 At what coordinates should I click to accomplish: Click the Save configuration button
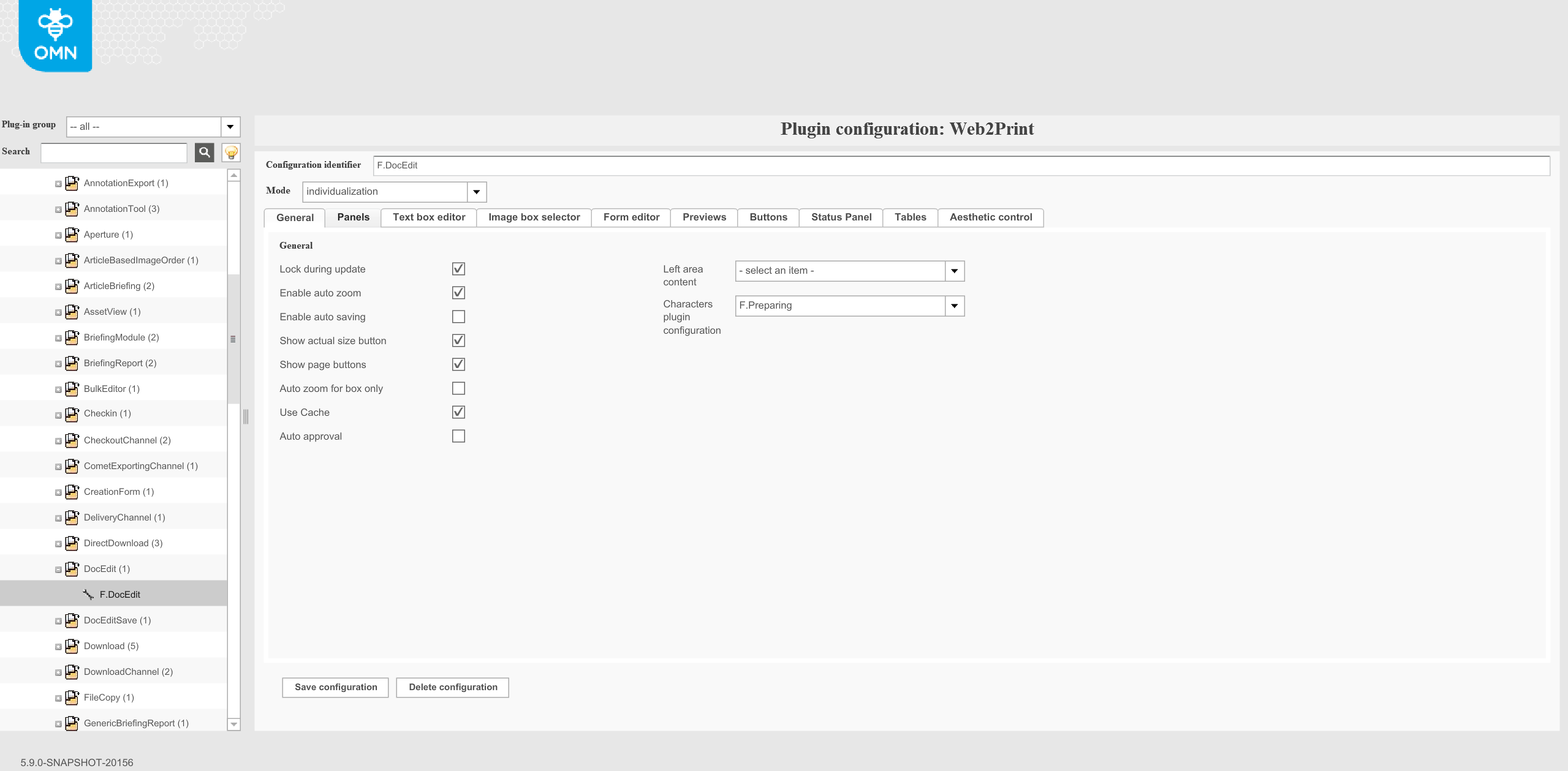pyautogui.click(x=336, y=687)
